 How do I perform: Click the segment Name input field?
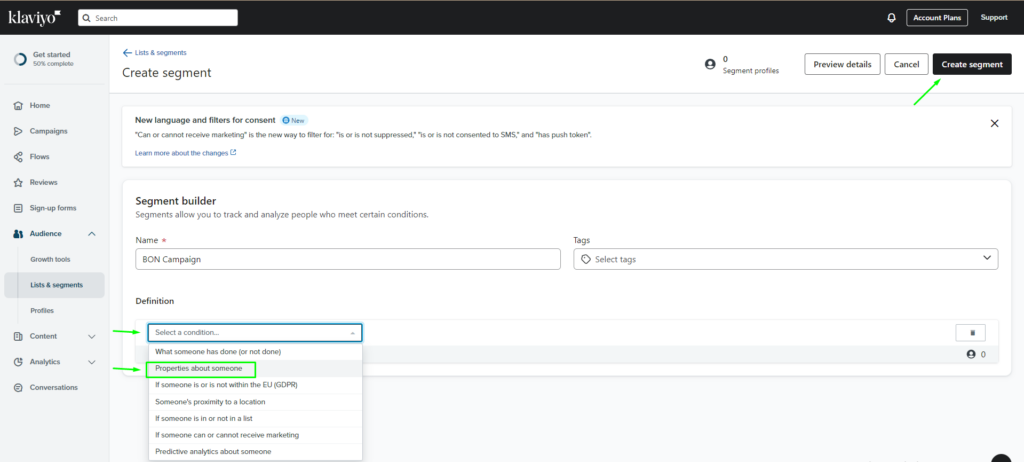347,259
